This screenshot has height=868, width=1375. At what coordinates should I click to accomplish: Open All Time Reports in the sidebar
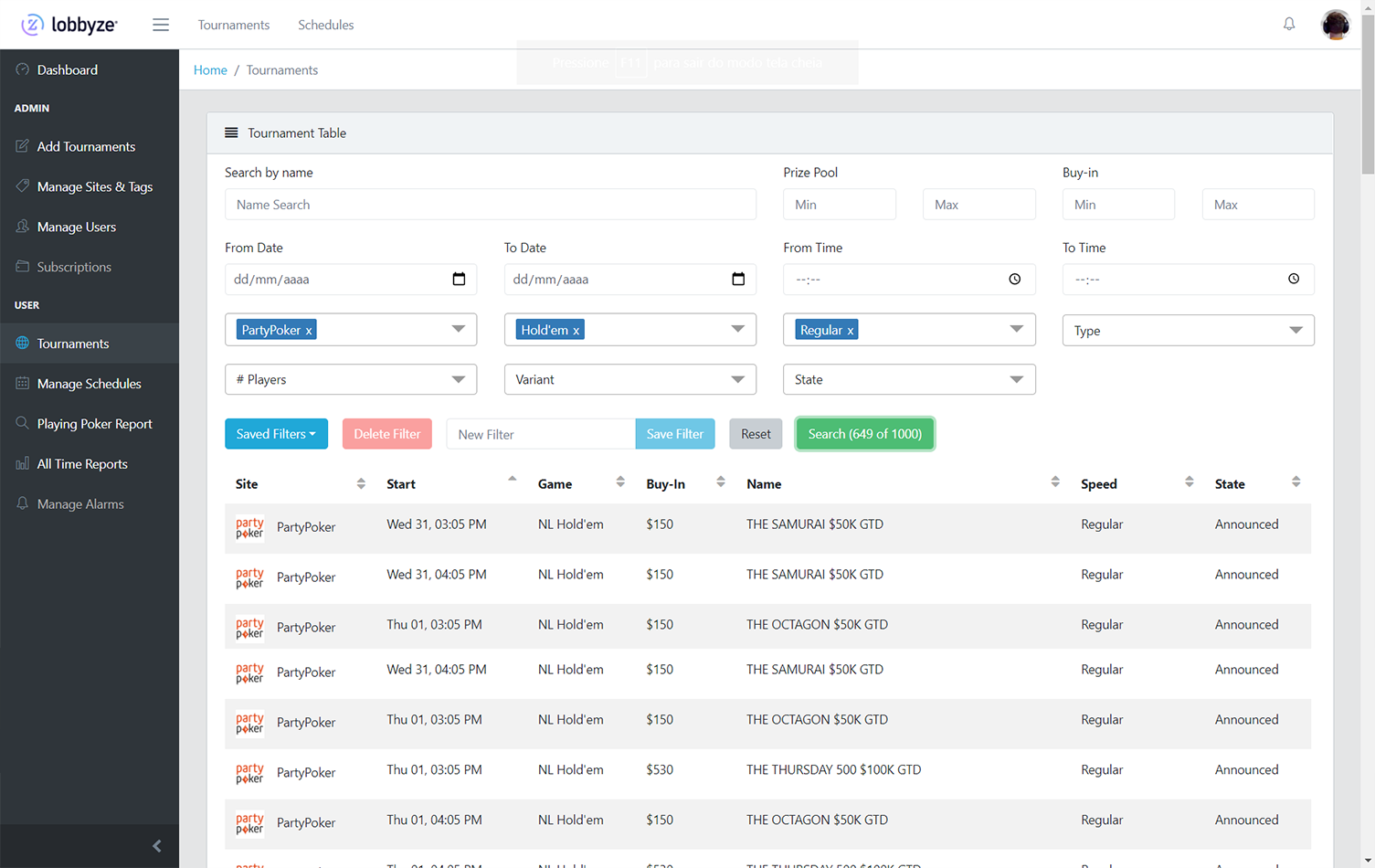[90, 464]
